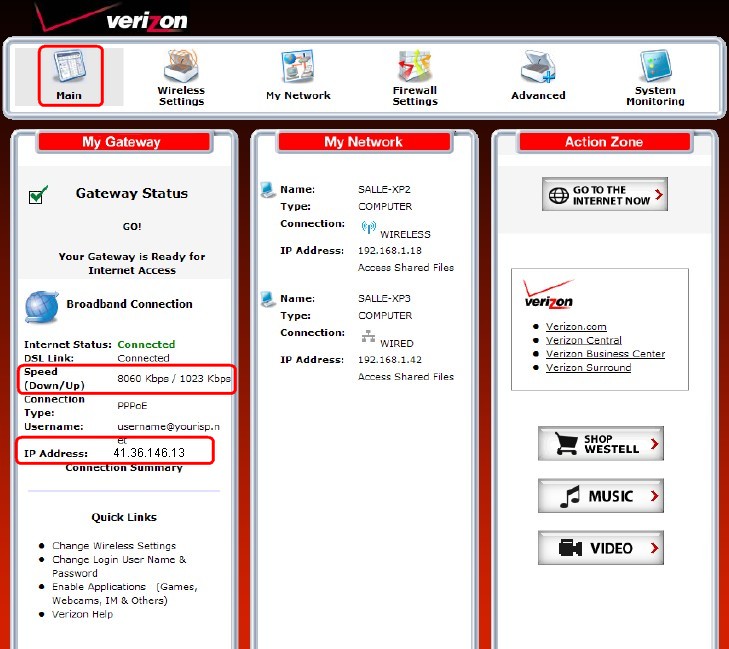The image size is (729, 649).
Task: Open Wireless Settings router icon
Action: (x=181, y=66)
